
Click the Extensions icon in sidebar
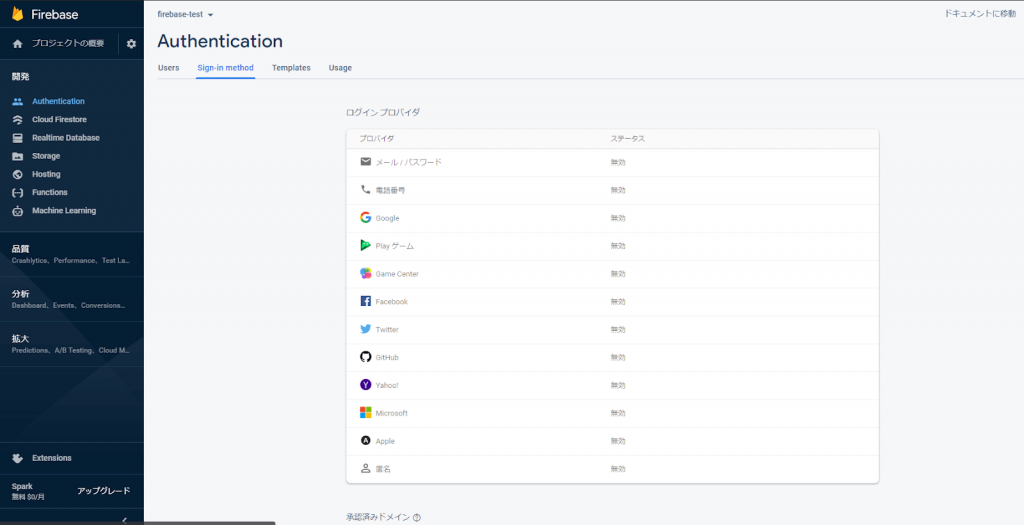[x=18, y=458]
